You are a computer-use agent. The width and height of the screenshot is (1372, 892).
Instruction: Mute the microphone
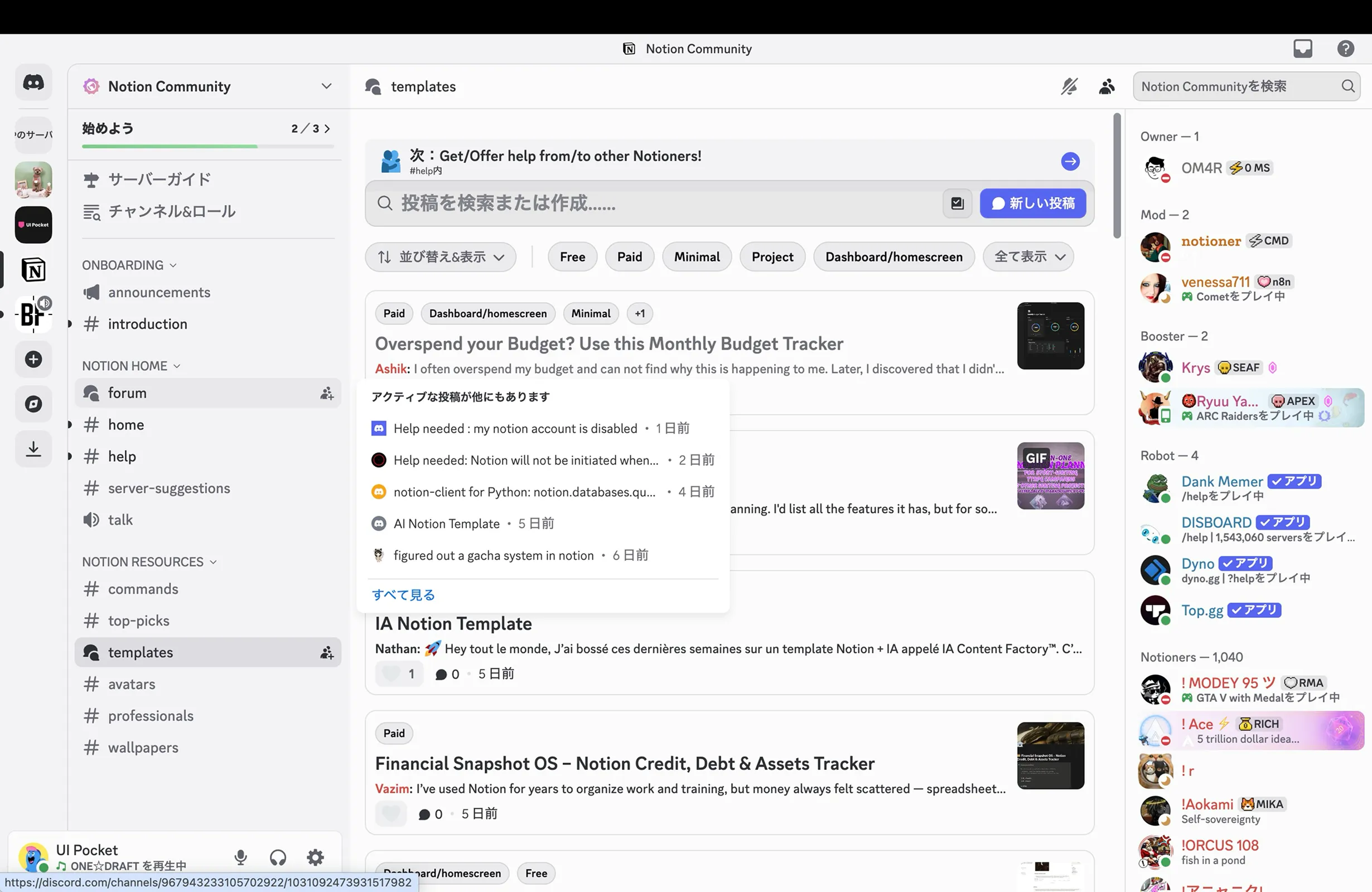pos(241,857)
